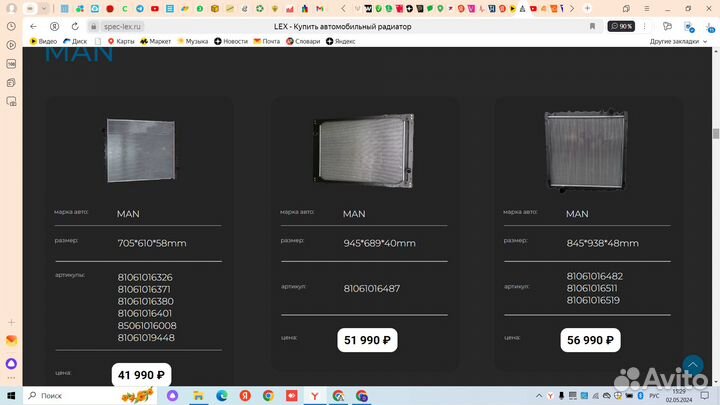Add a new tab with plus button
Image resolution: width=720 pixels, height=405 pixels.
(x=587, y=8)
